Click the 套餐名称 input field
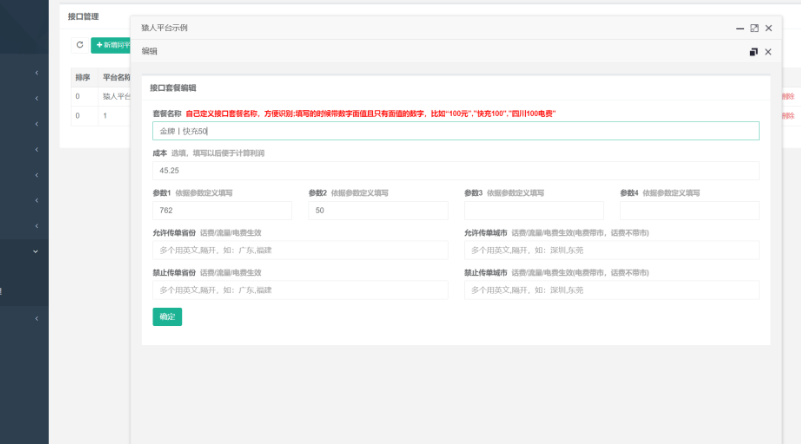The width and height of the screenshot is (801, 444). 455,131
